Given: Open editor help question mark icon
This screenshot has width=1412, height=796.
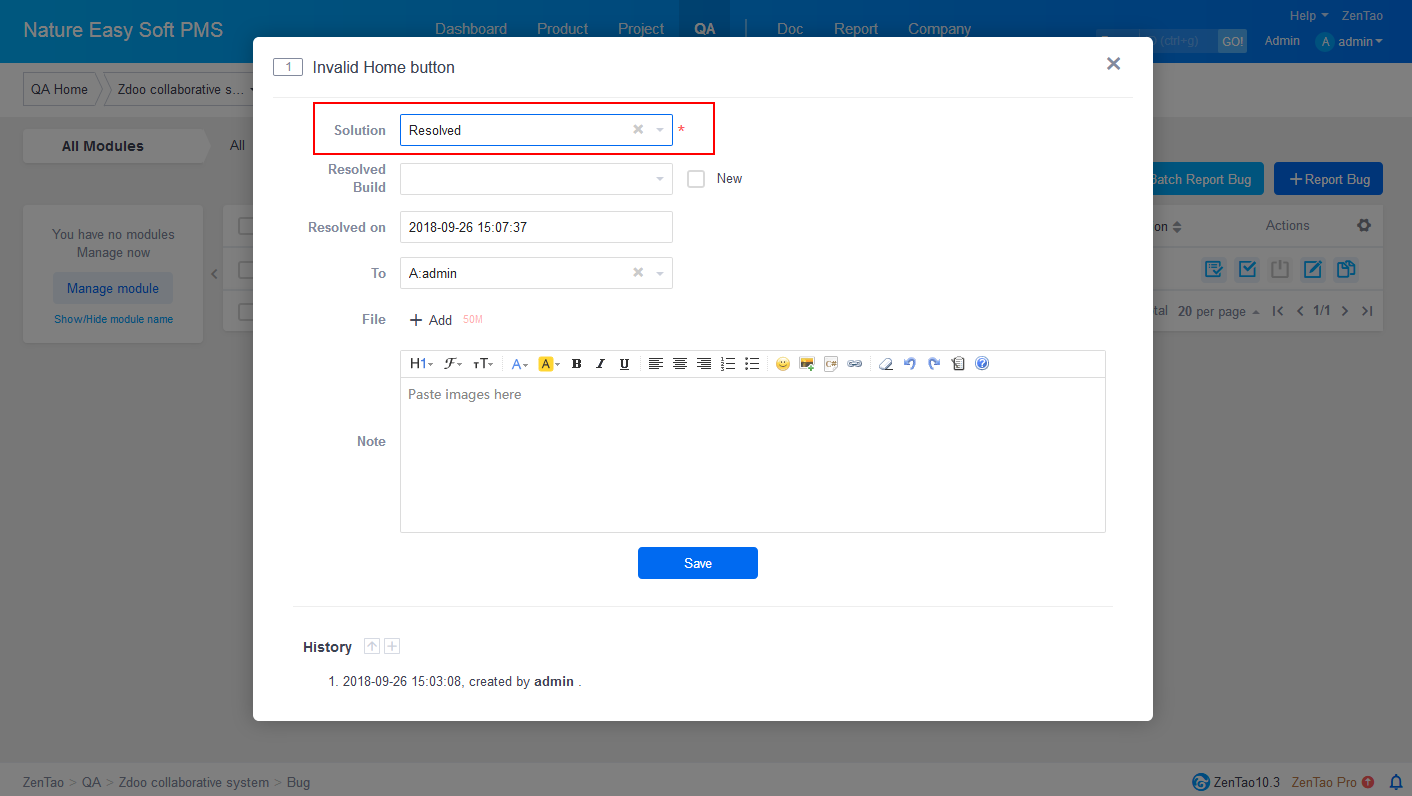Looking at the screenshot, I should point(982,364).
